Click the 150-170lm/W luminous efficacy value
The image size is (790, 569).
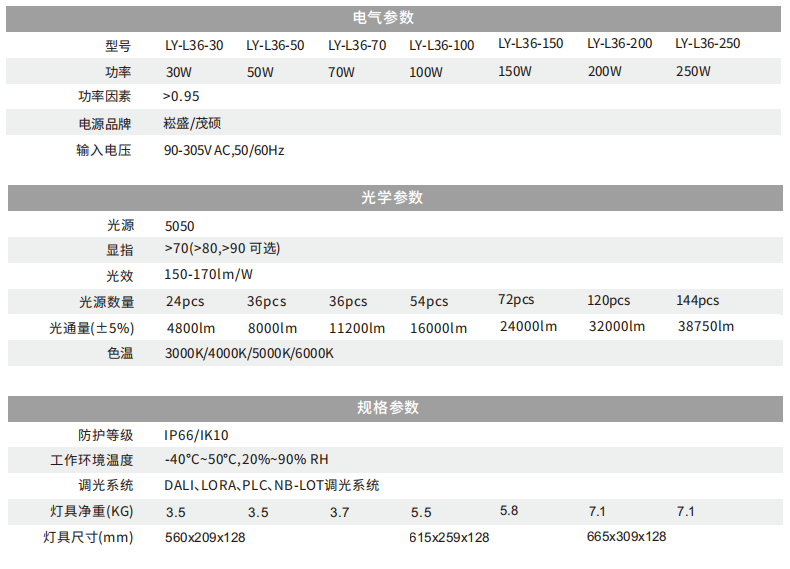[208, 275]
